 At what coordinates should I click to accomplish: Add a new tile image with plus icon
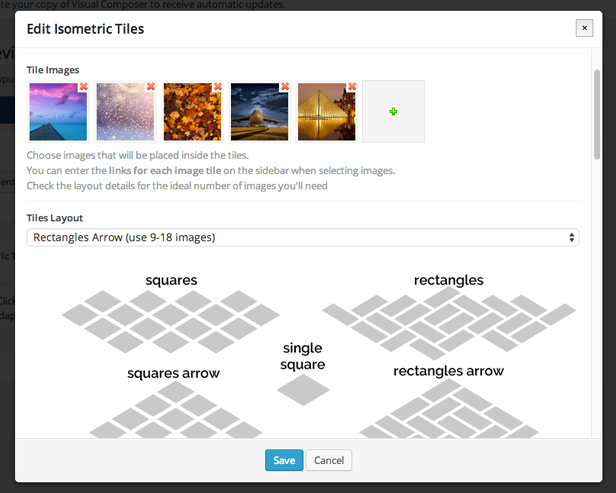[393, 112]
